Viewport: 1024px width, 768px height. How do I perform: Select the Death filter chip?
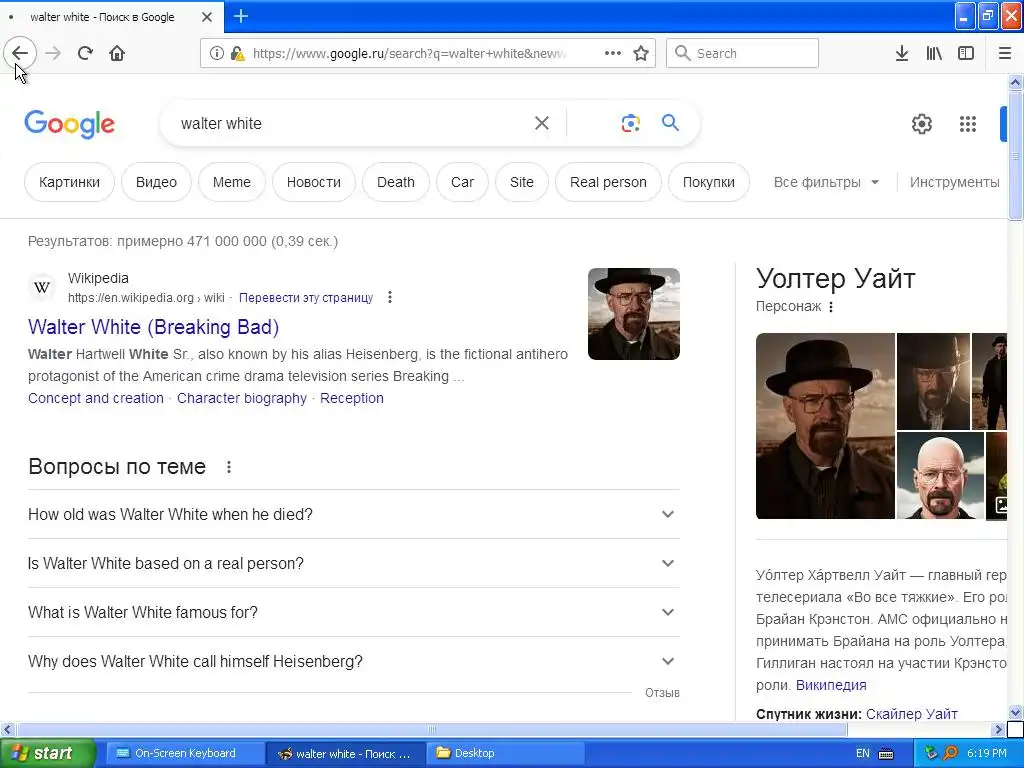(396, 182)
